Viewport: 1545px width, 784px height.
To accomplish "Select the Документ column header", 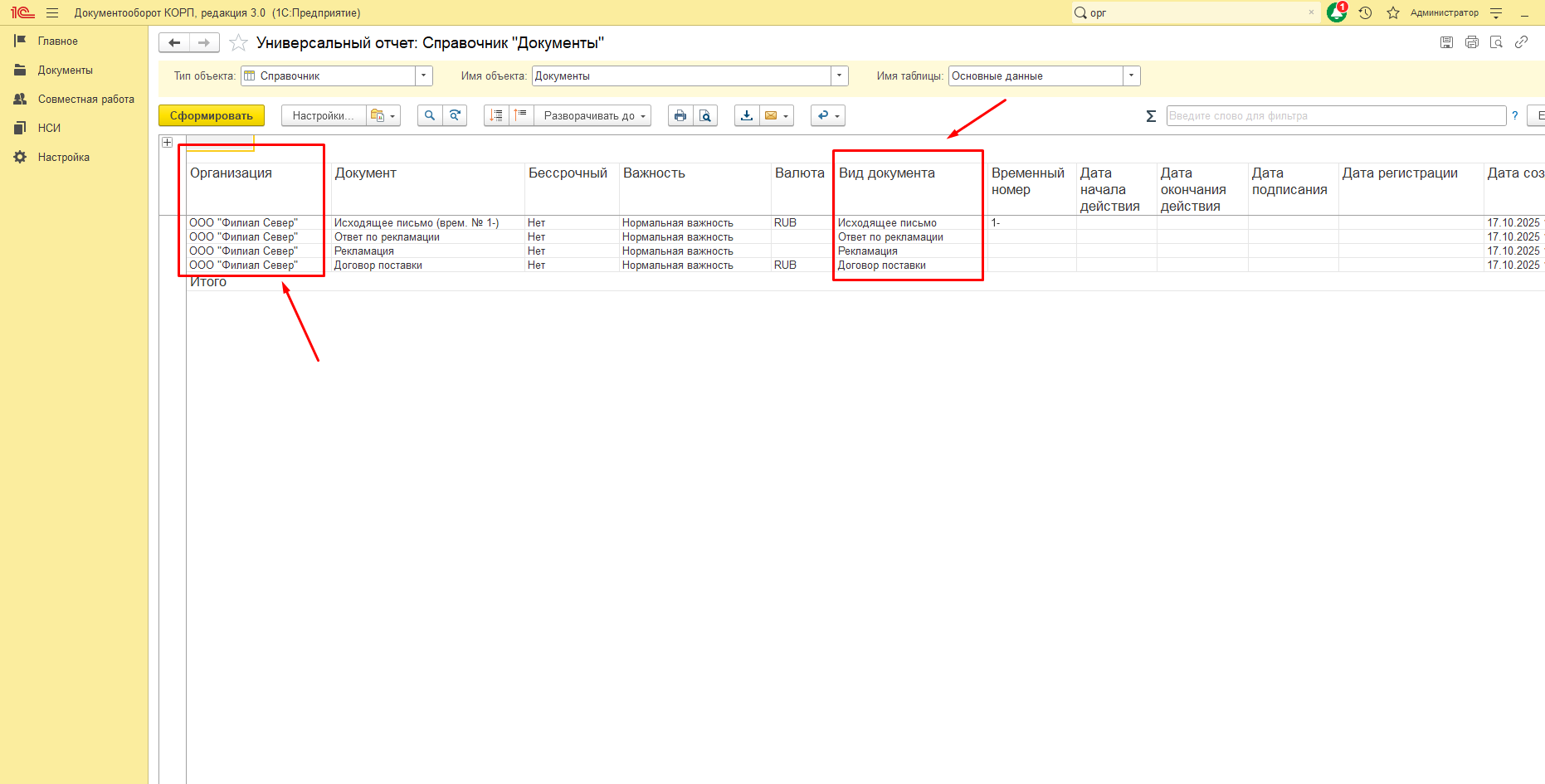I will click(x=427, y=188).
